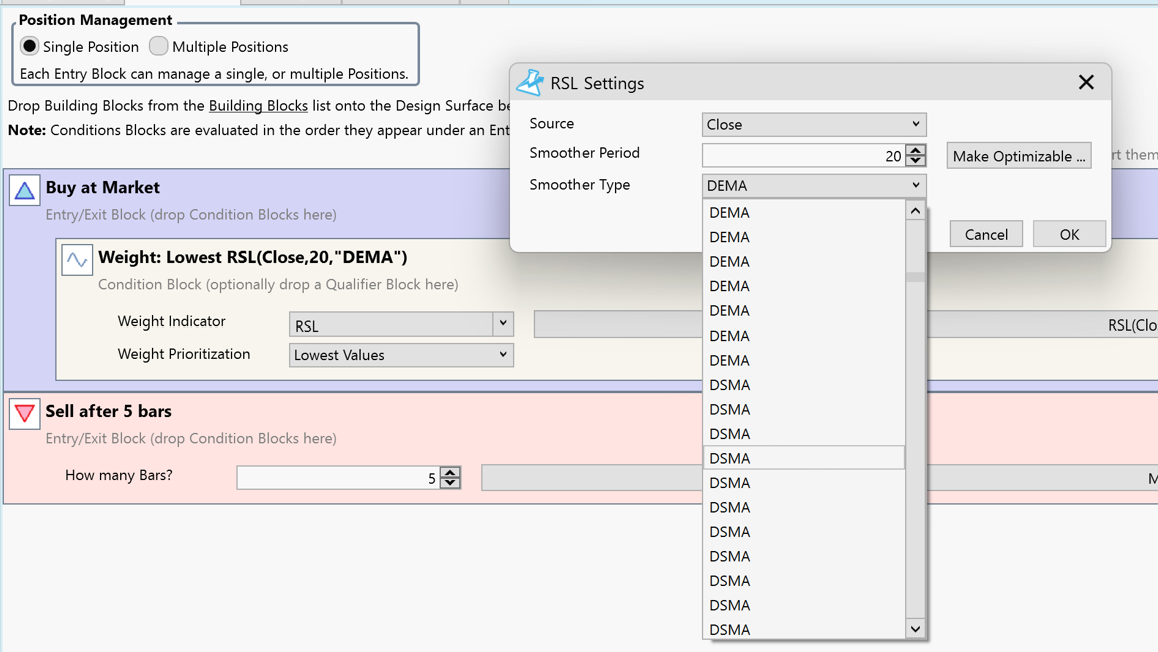The image size is (1158, 652).
Task: Click the Weight condition block wave icon
Action: [x=77, y=260]
